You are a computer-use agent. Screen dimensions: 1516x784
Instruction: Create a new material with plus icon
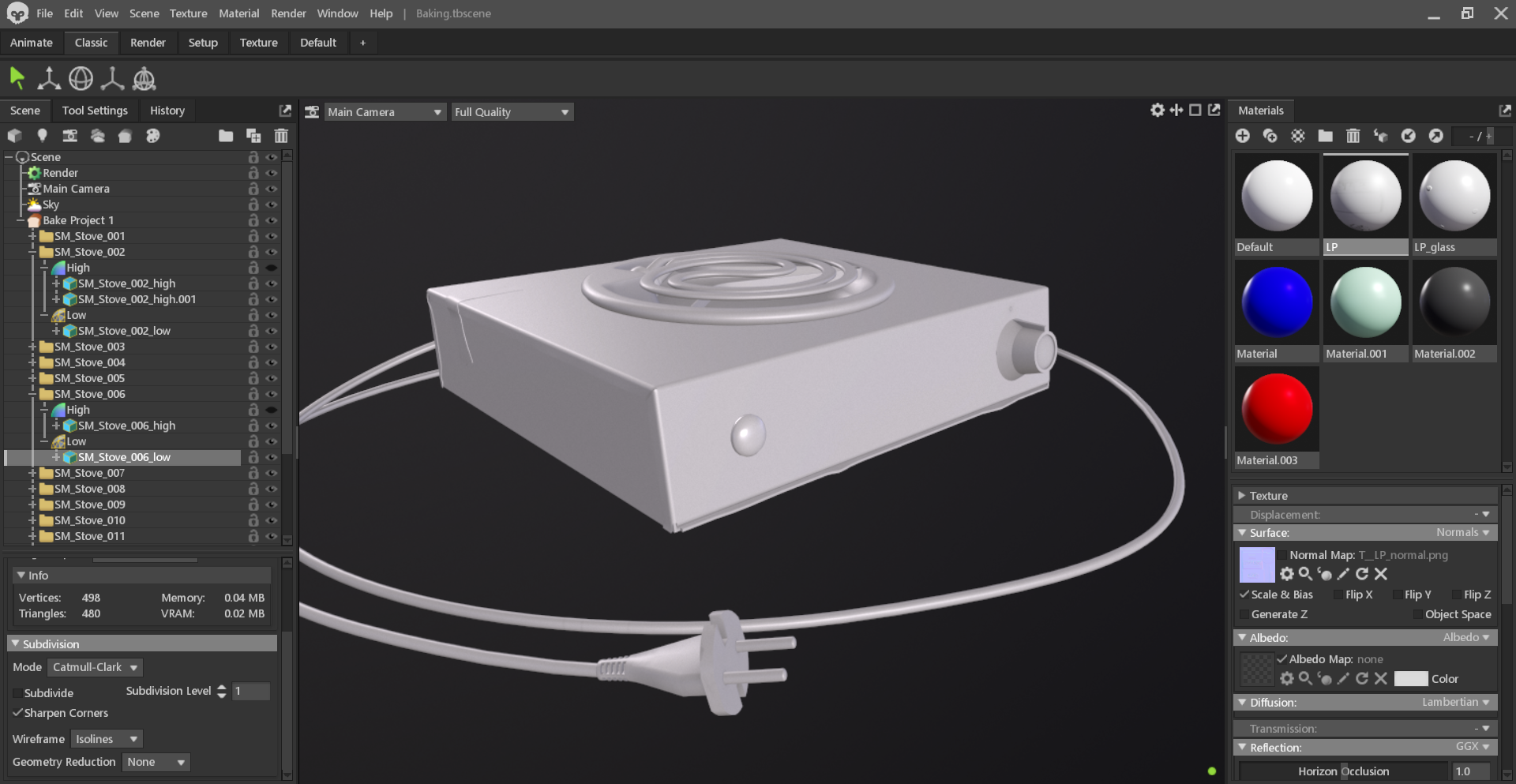click(x=1243, y=136)
